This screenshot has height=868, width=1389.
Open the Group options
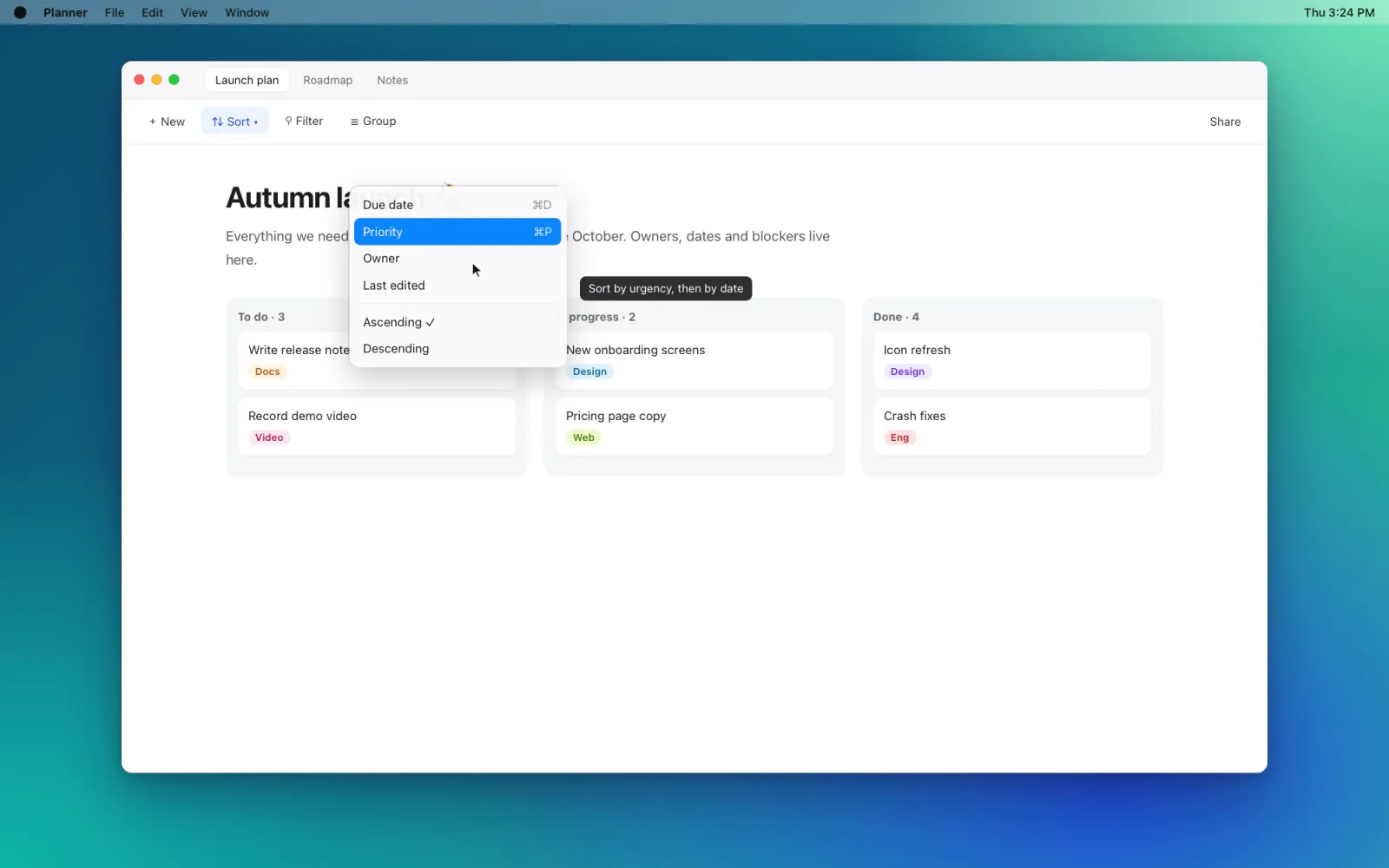tap(373, 122)
